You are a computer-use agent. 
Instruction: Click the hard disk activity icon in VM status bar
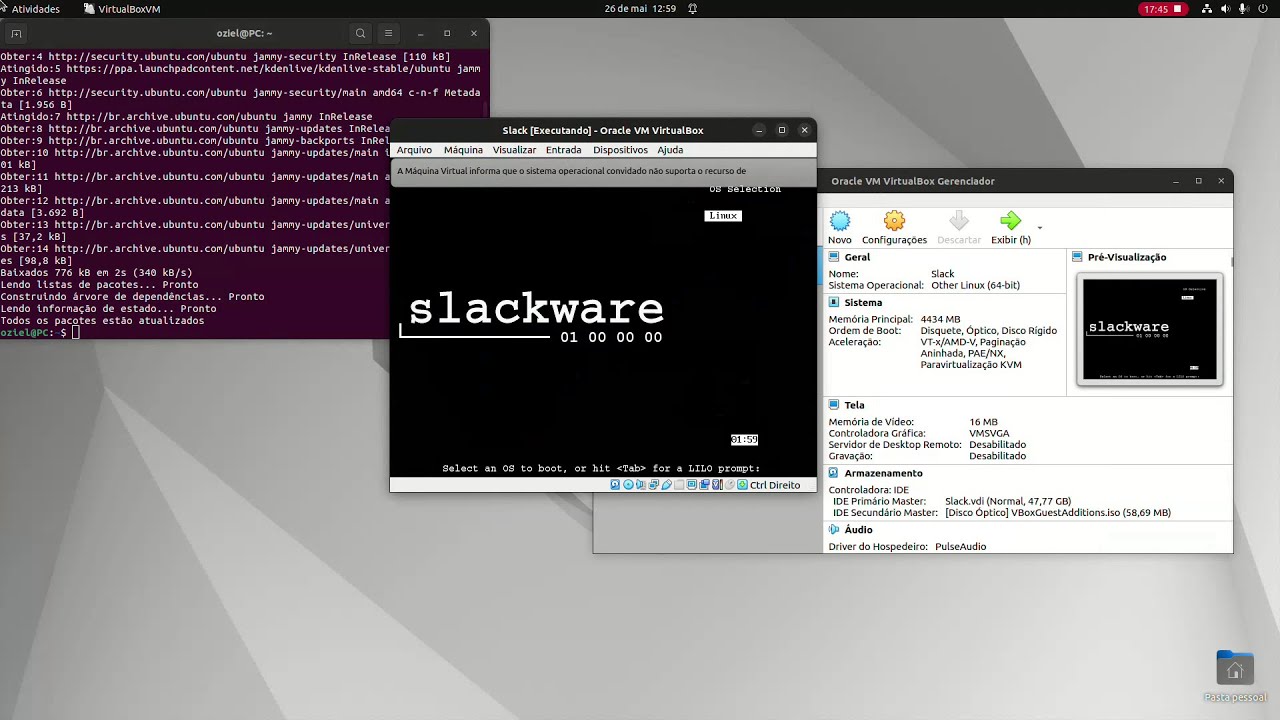pos(615,485)
